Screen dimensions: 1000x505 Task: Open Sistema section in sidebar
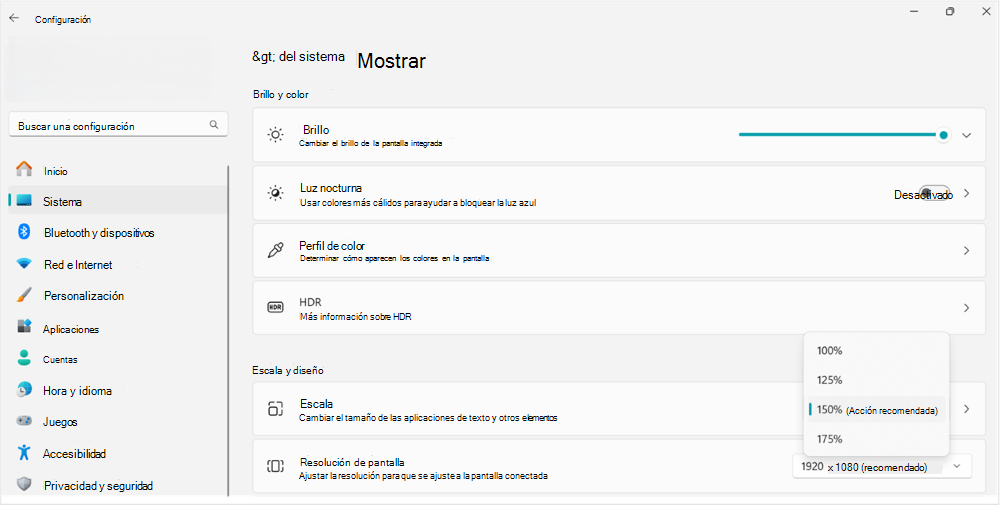click(x=118, y=201)
